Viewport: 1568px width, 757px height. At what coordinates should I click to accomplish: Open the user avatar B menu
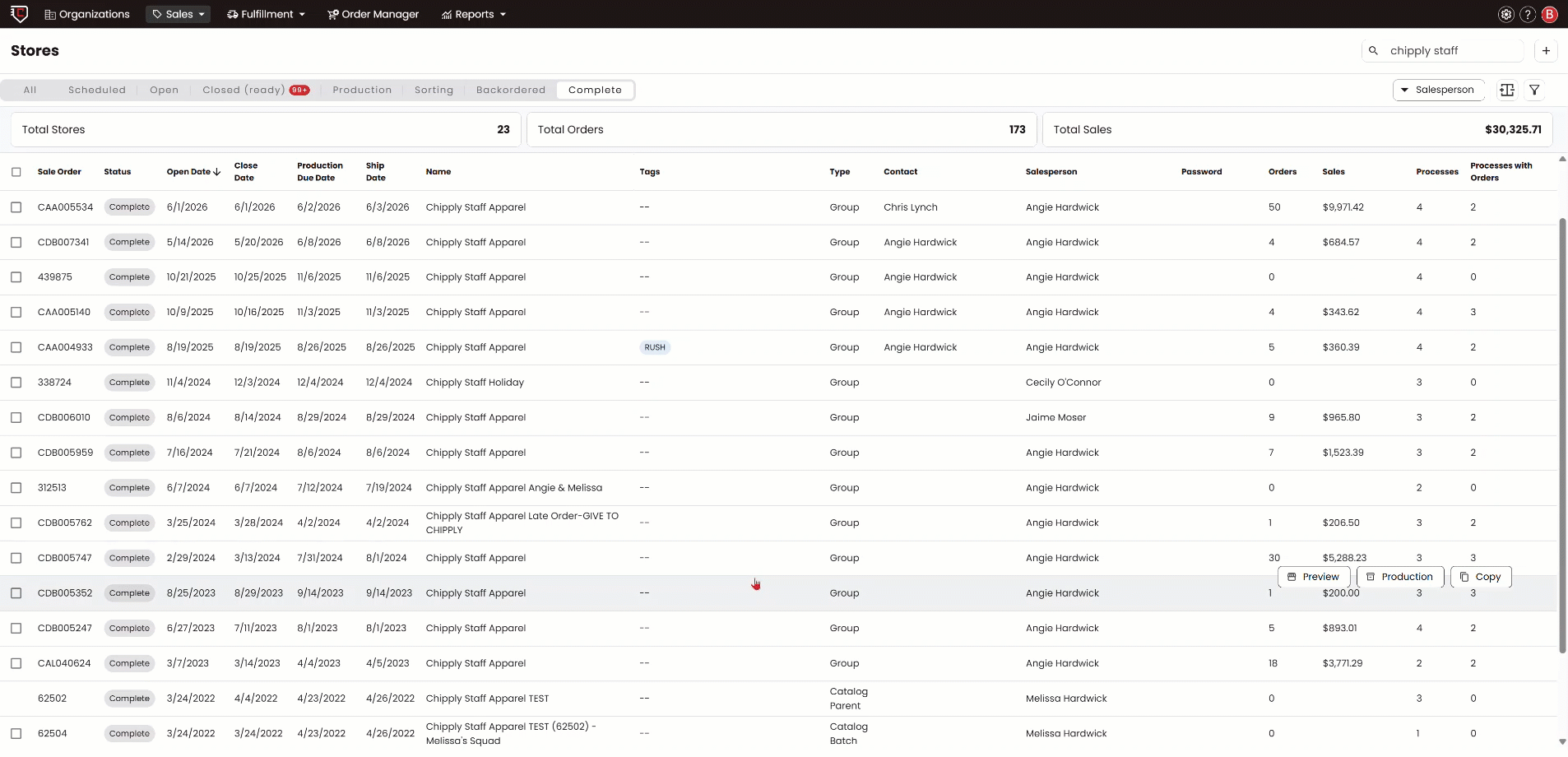1550,14
